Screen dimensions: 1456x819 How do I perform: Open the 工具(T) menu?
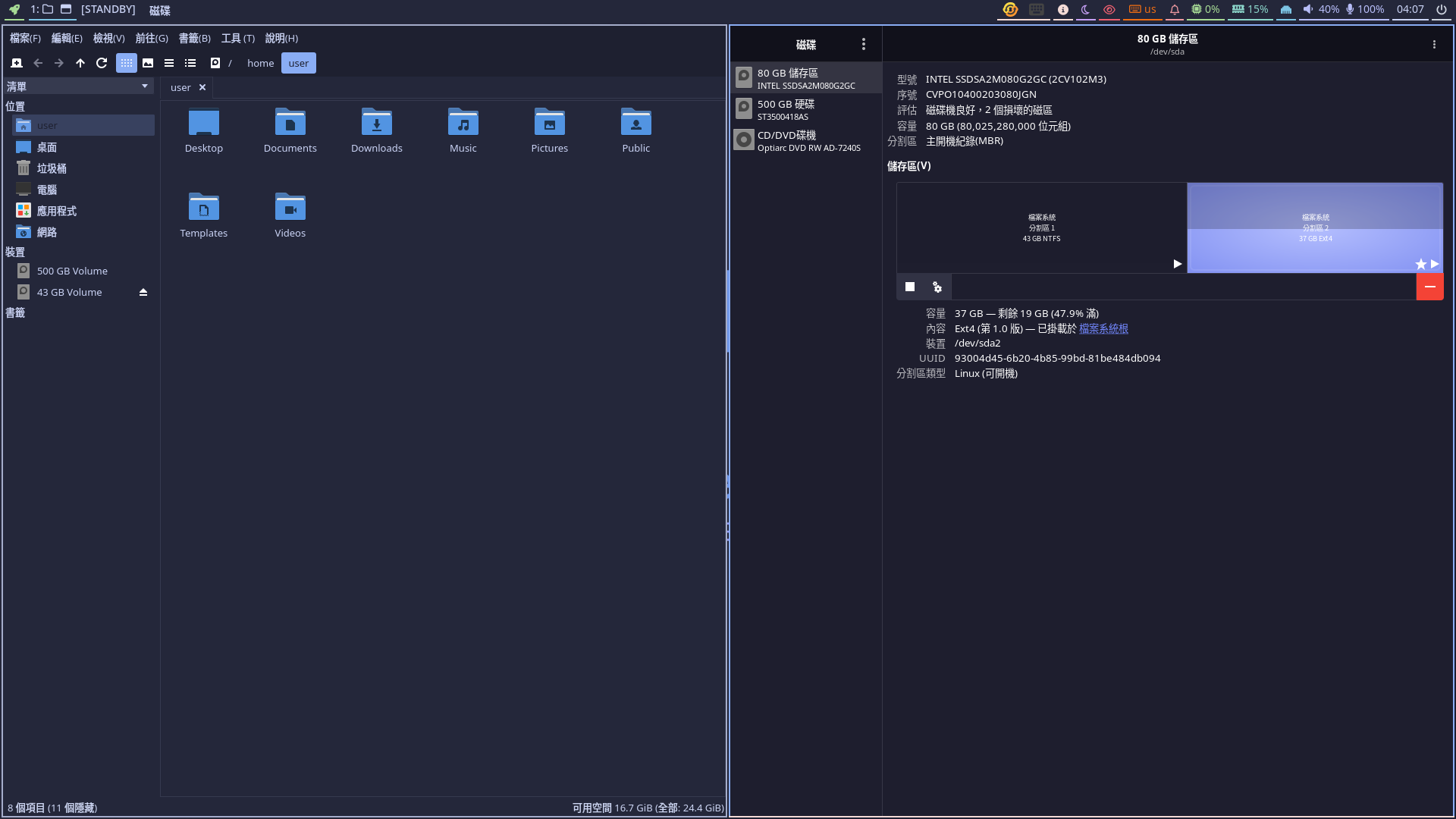click(x=238, y=38)
